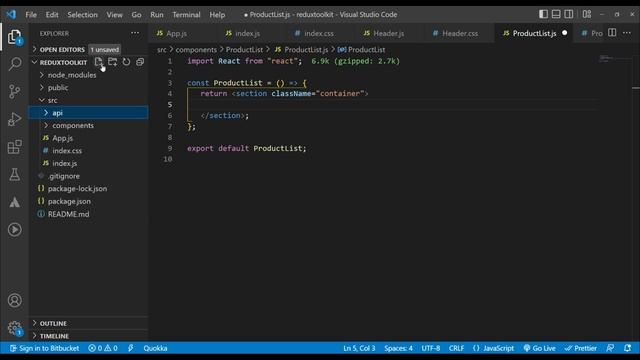The height and width of the screenshot is (360, 640).
Task: Open the Go menu
Action: pyautogui.click(x=136, y=15)
